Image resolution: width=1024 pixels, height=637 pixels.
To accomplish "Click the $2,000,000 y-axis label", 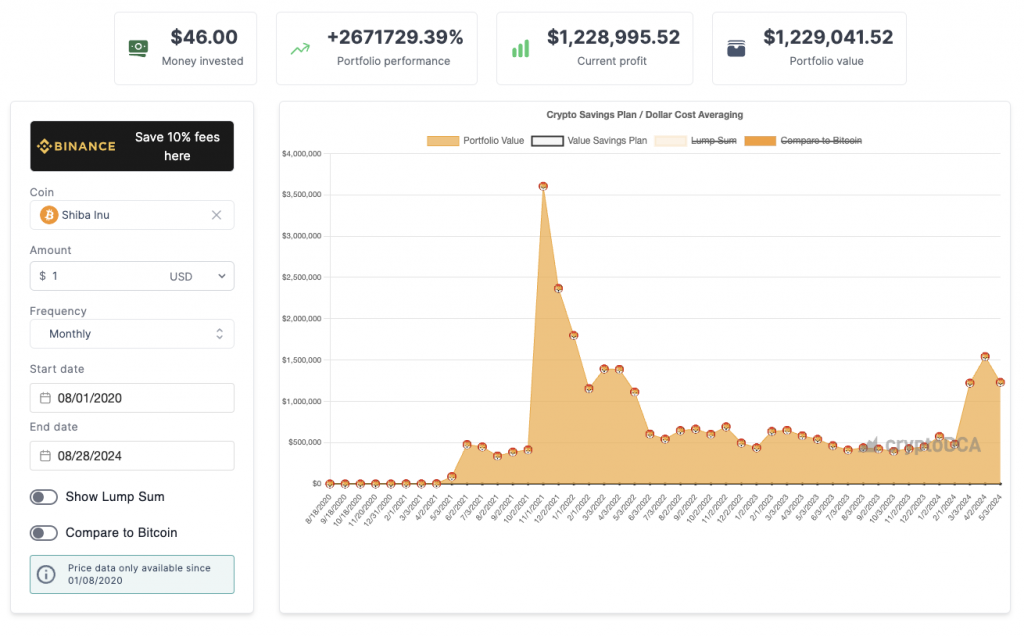I will click(302, 319).
